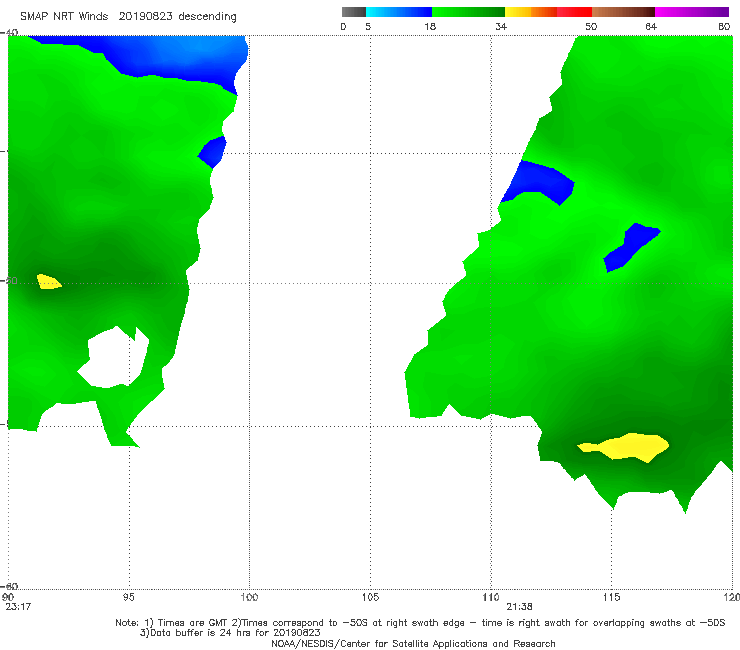Click the color bar label '34'
This screenshot has height=650, width=740.
coord(501,26)
